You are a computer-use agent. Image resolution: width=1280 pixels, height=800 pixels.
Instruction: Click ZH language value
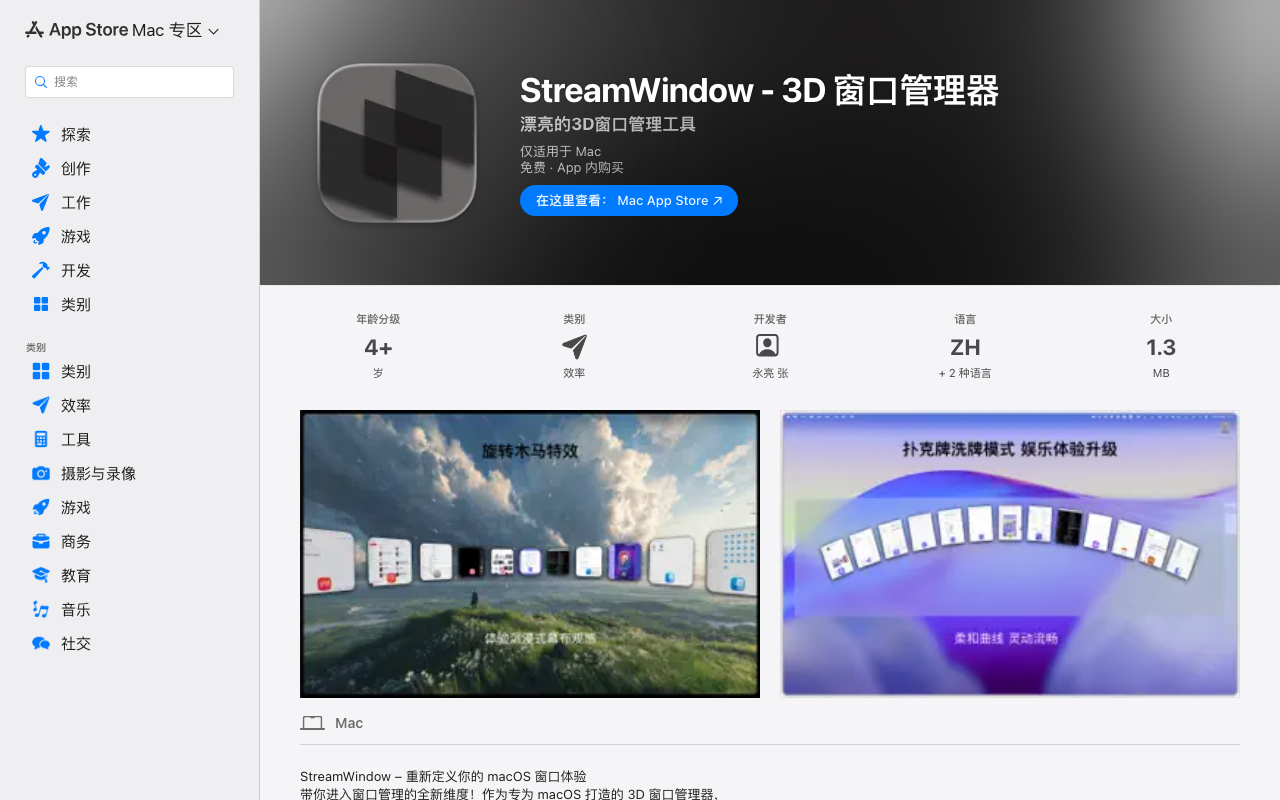tap(965, 347)
